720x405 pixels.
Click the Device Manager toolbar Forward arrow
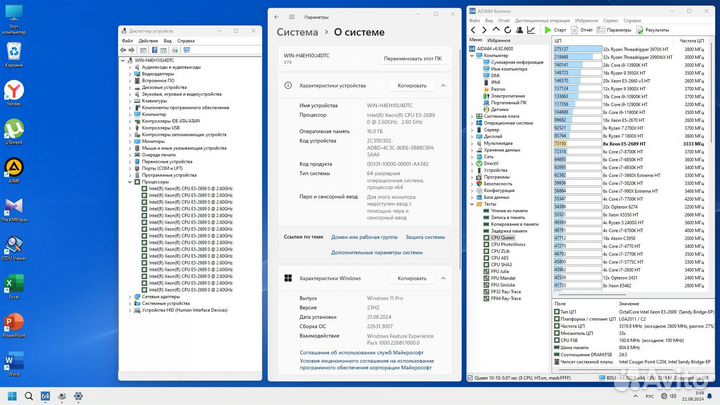point(132,50)
